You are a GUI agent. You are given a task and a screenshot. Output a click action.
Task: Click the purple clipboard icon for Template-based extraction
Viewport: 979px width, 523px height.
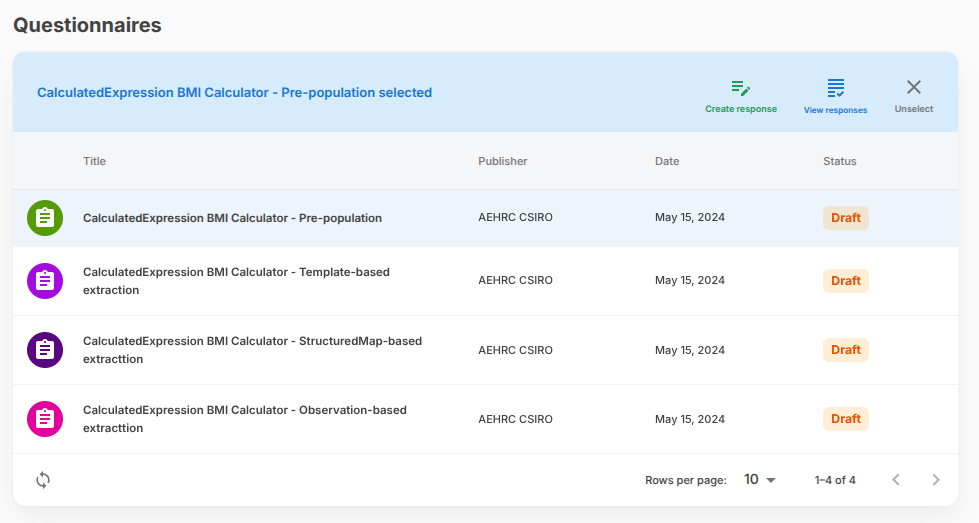[45, 281]
